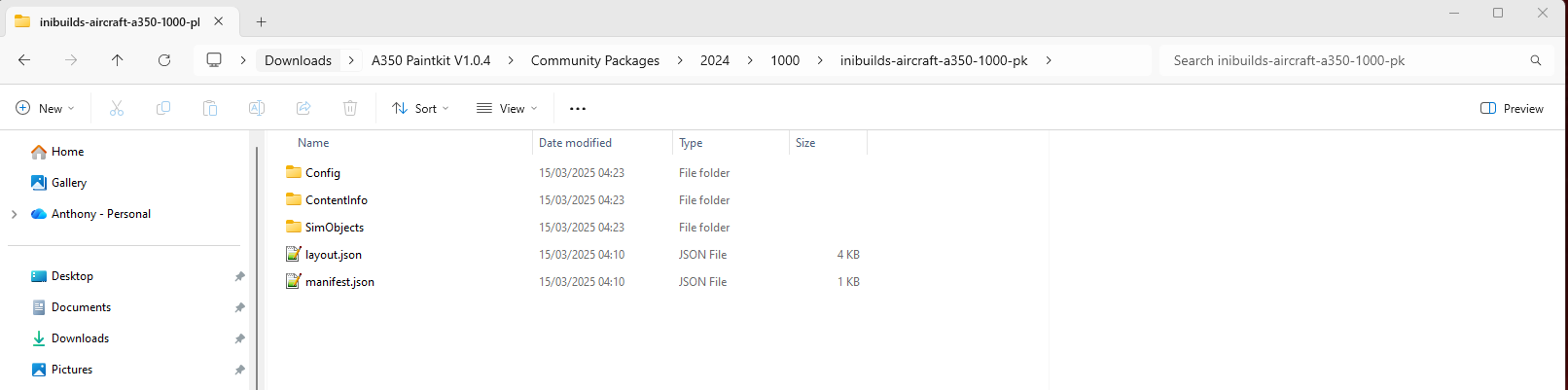Go up one folder level
Viewport: 1568px width, 390px height.
click(x=118, y=60)
